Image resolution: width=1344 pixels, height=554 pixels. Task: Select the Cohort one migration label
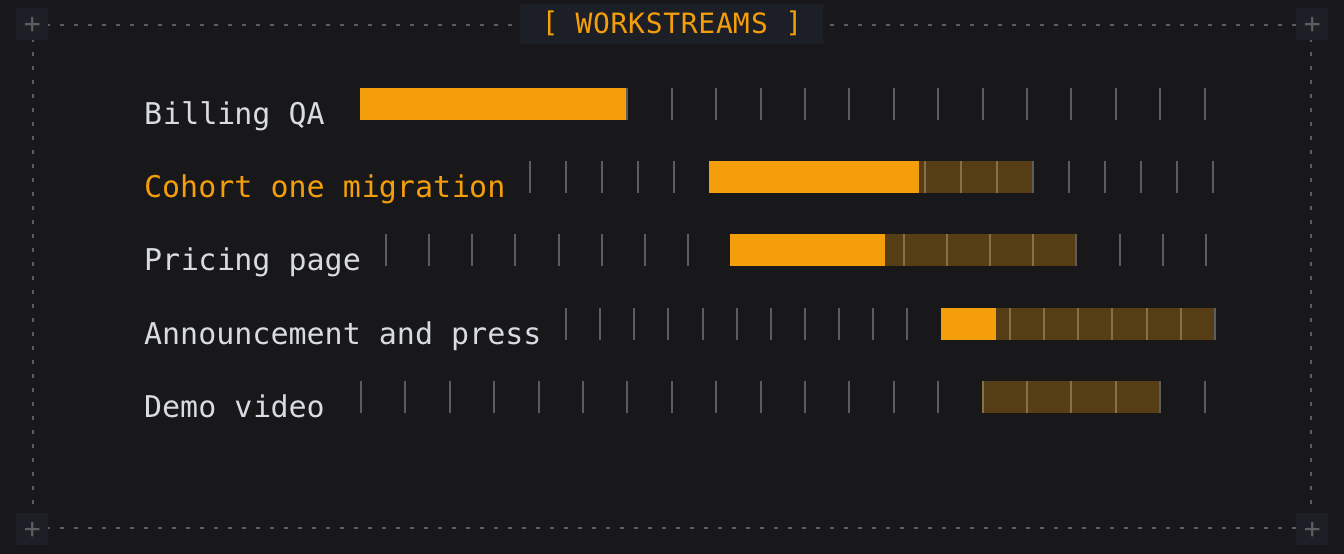point(324,187)
